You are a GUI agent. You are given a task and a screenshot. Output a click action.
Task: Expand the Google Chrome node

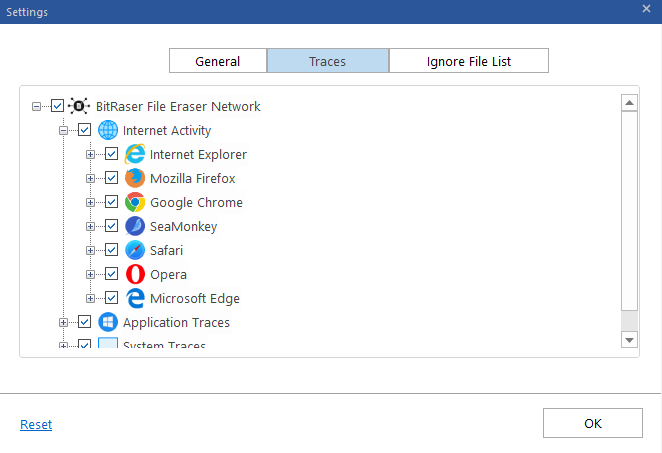point(90,203)
